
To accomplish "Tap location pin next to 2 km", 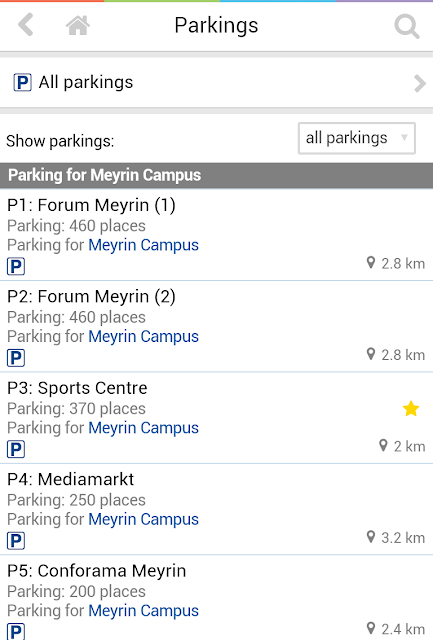I will tap(383, 445).
